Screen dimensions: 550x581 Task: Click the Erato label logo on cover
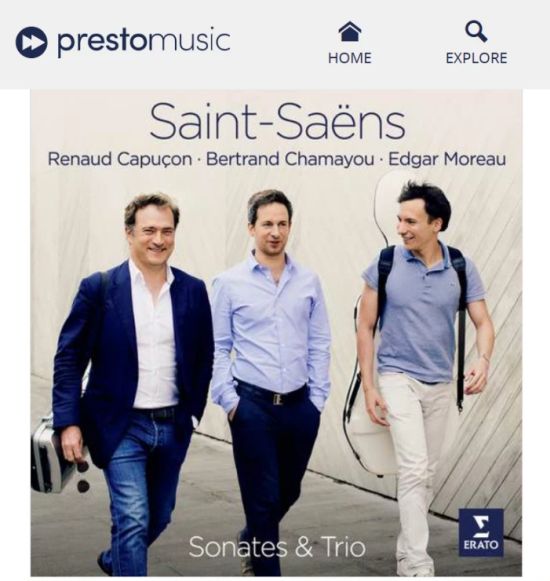coord(481,532)
